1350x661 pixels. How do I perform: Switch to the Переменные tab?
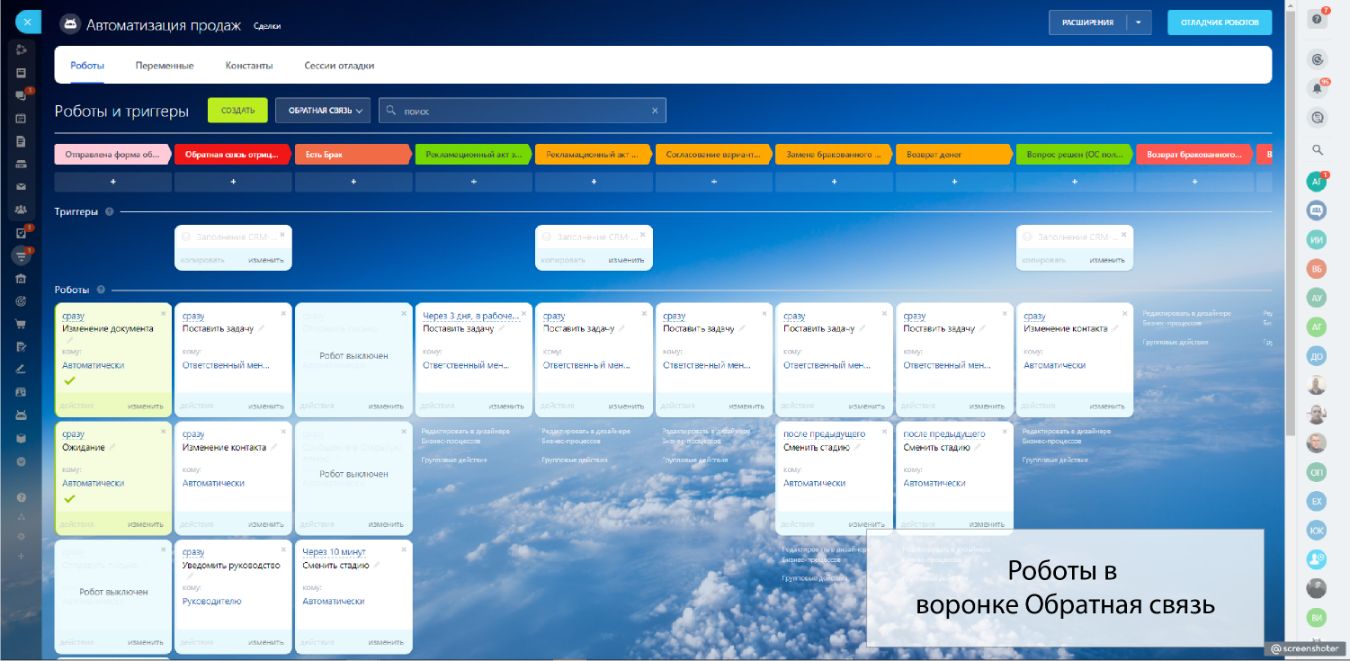[x=165, y=65]
